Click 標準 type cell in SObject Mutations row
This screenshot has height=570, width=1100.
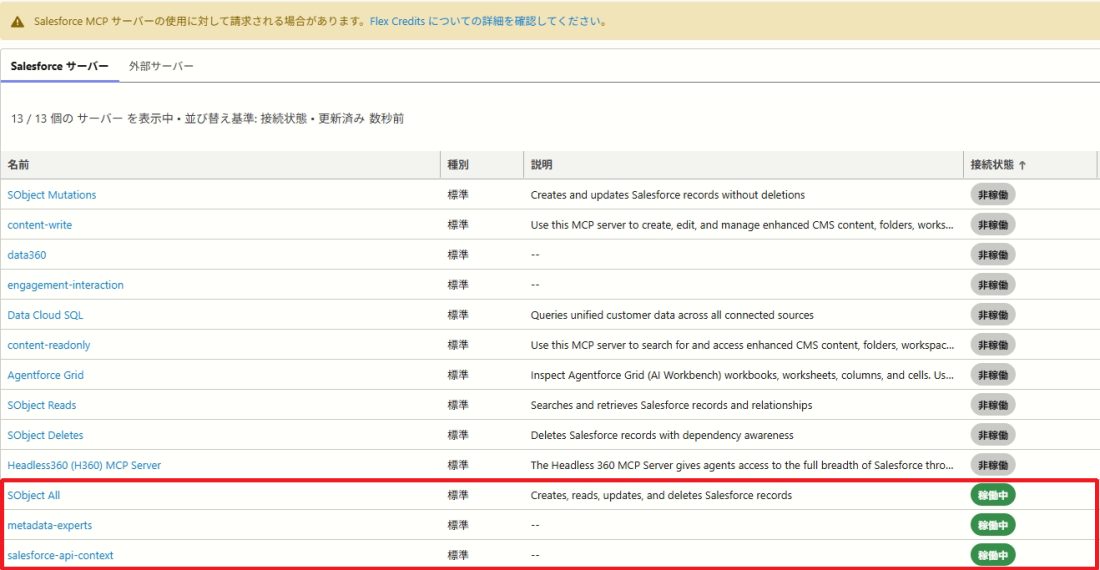[458, 195]
